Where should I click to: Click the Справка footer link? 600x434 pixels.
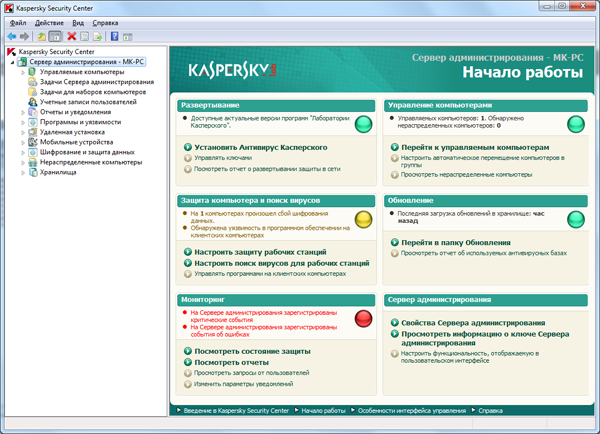[x=491, y=411]
